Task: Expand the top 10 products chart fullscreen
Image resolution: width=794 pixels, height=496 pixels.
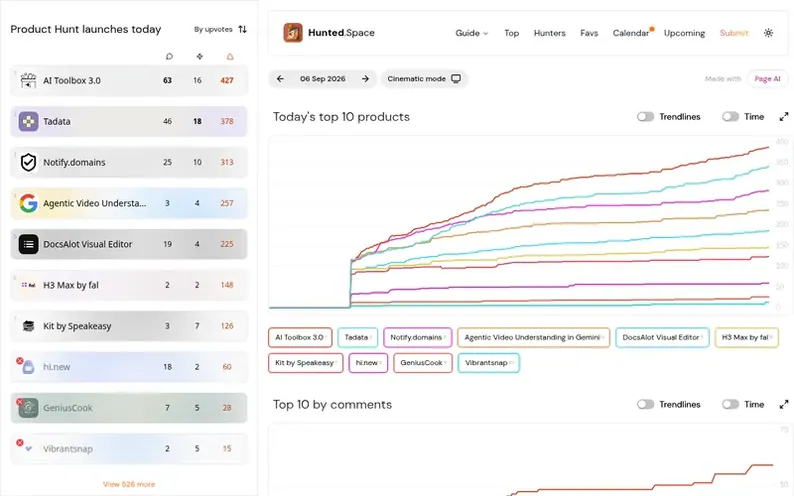Action: pos(784,117)
